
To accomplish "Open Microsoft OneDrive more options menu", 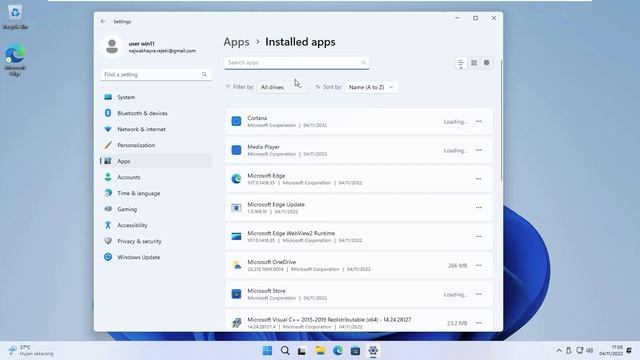I will 479,265.
